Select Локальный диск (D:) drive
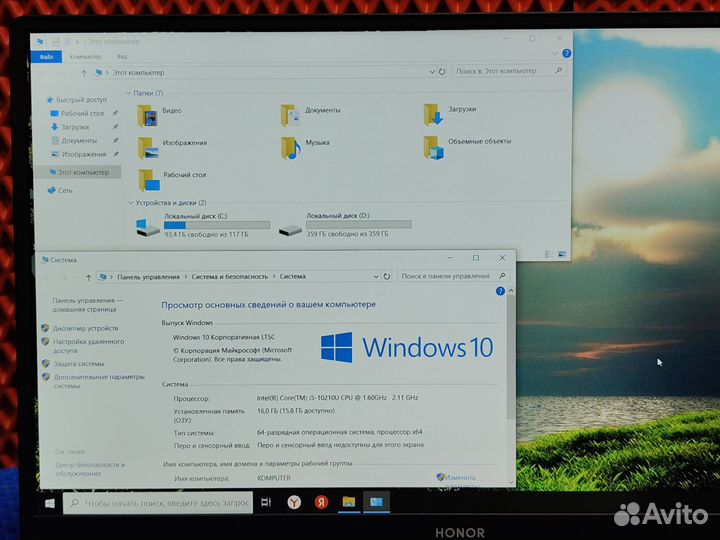Viewport: 720px width, 540px height. [345, 225]
